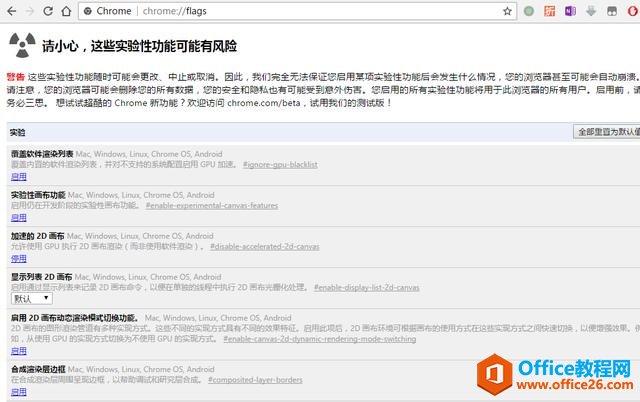Go back using the browser back arrow

pyautogui.click(x=12, y=11)
